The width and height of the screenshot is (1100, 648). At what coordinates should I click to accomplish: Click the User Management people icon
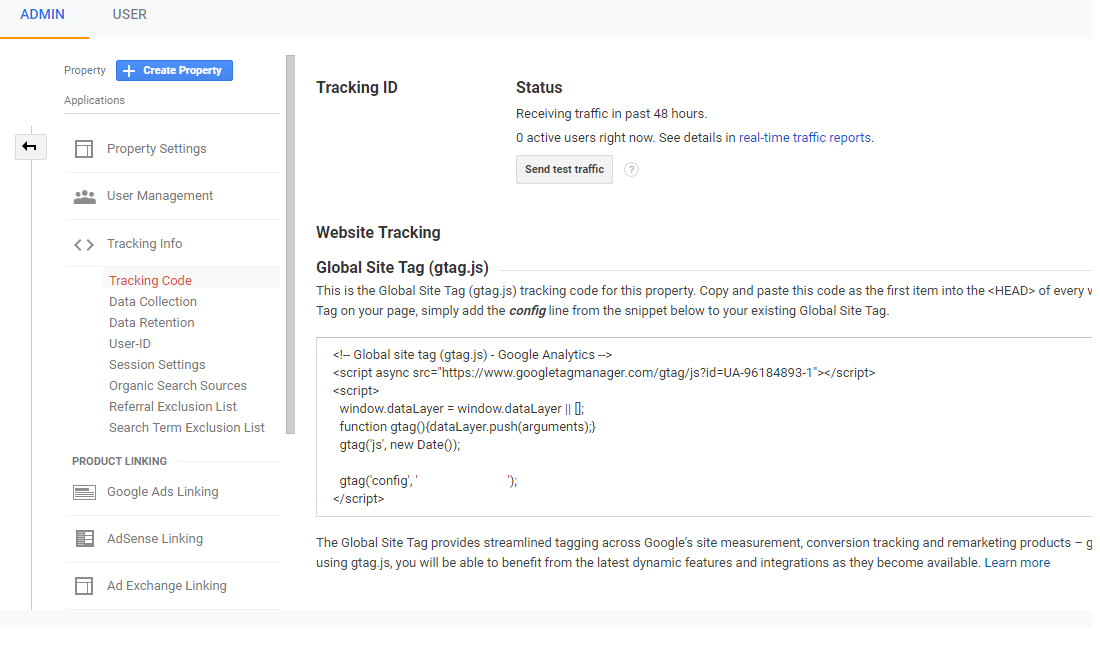point(84,196)
